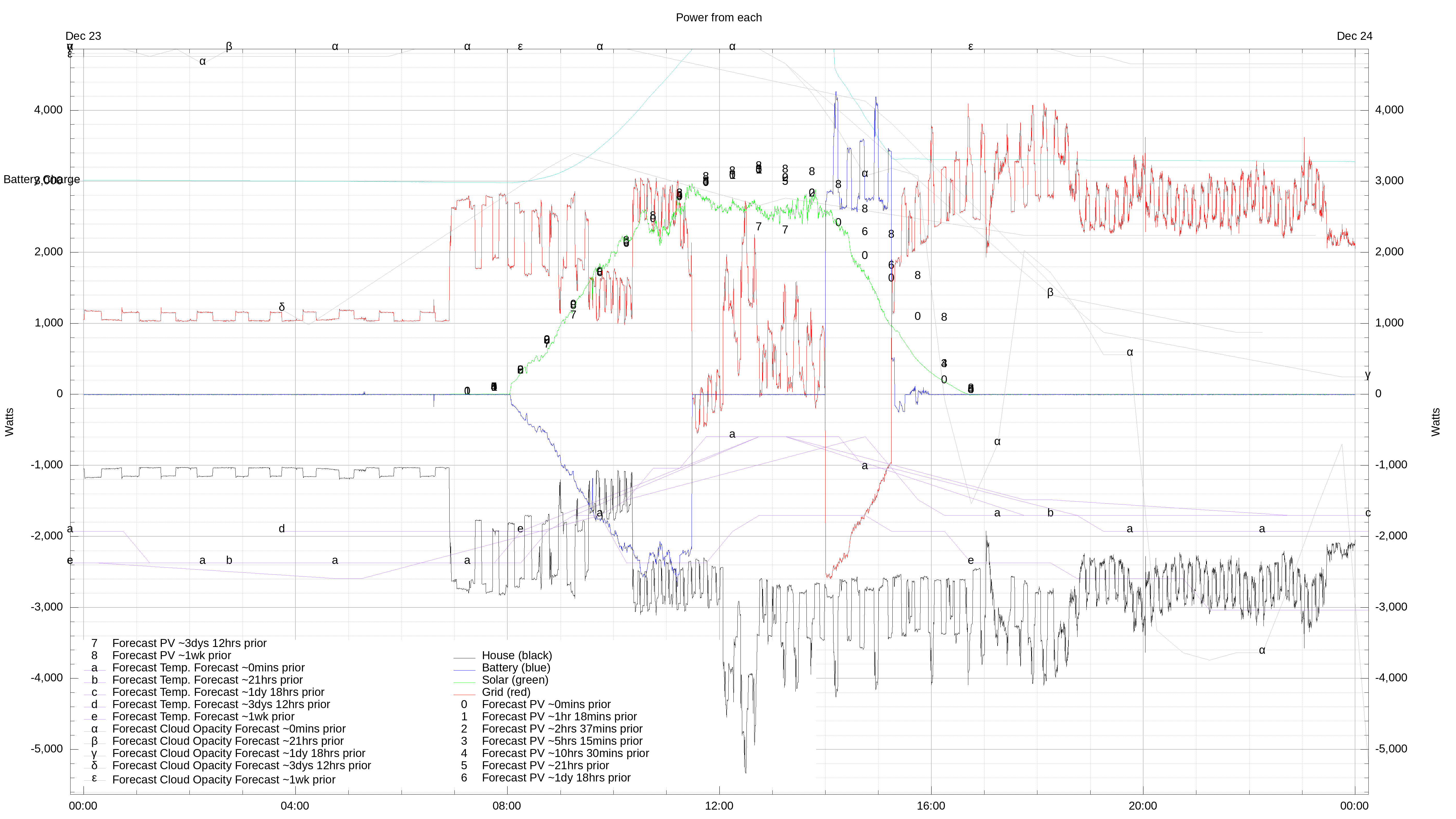Click the right-axis "Watts" title
This screenshot has height=819, width=1456.
(x=1436, y=422)
